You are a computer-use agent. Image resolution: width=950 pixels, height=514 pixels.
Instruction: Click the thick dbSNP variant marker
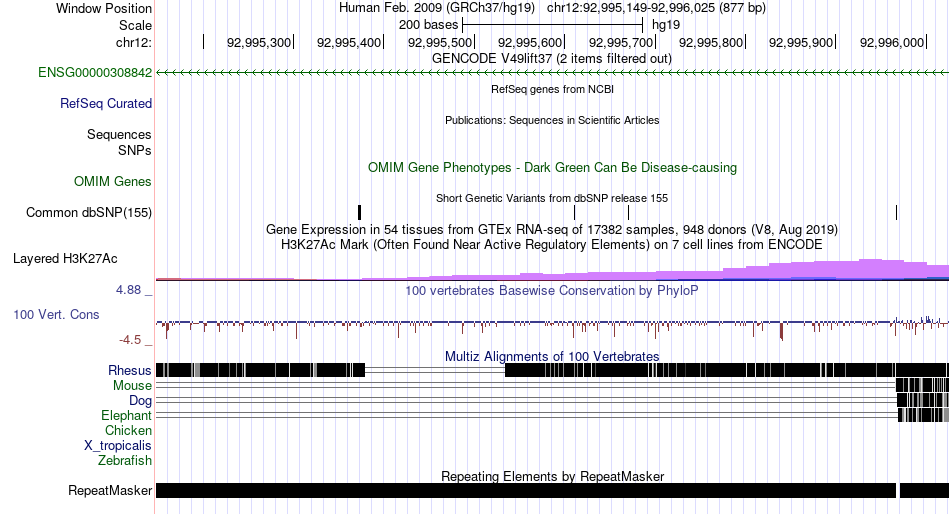coord(359,213)
